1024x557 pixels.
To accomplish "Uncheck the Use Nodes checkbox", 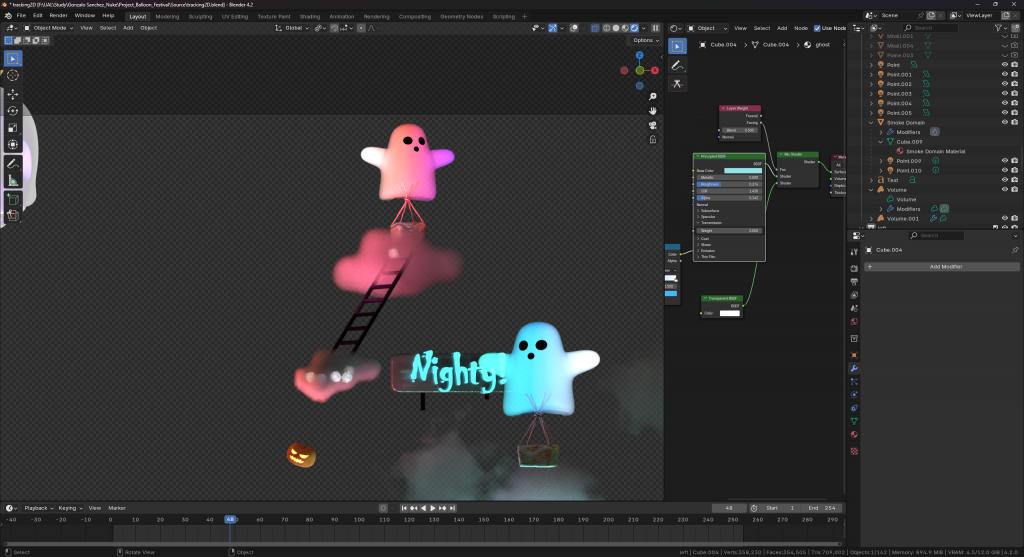I will tap(816, 28).
